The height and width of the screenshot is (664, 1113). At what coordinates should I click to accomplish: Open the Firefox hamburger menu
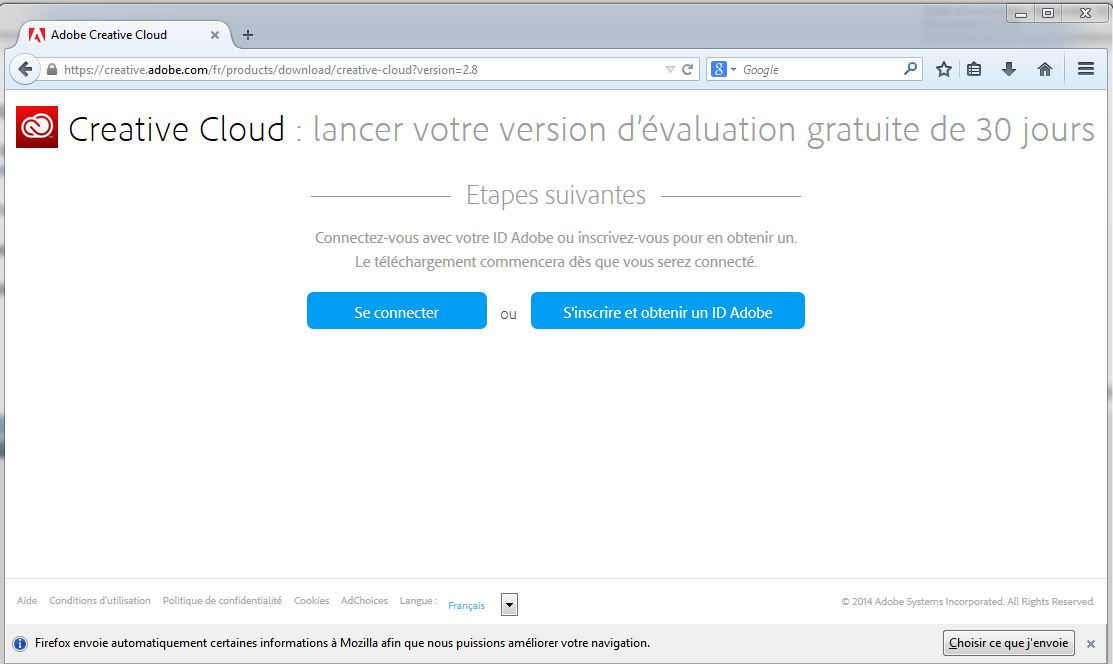(1085, 69)
